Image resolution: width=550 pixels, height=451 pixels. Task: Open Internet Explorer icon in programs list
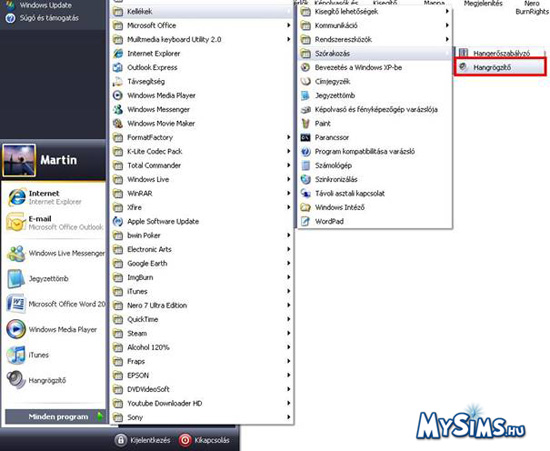pyautogui.click(x=118, y=53)
